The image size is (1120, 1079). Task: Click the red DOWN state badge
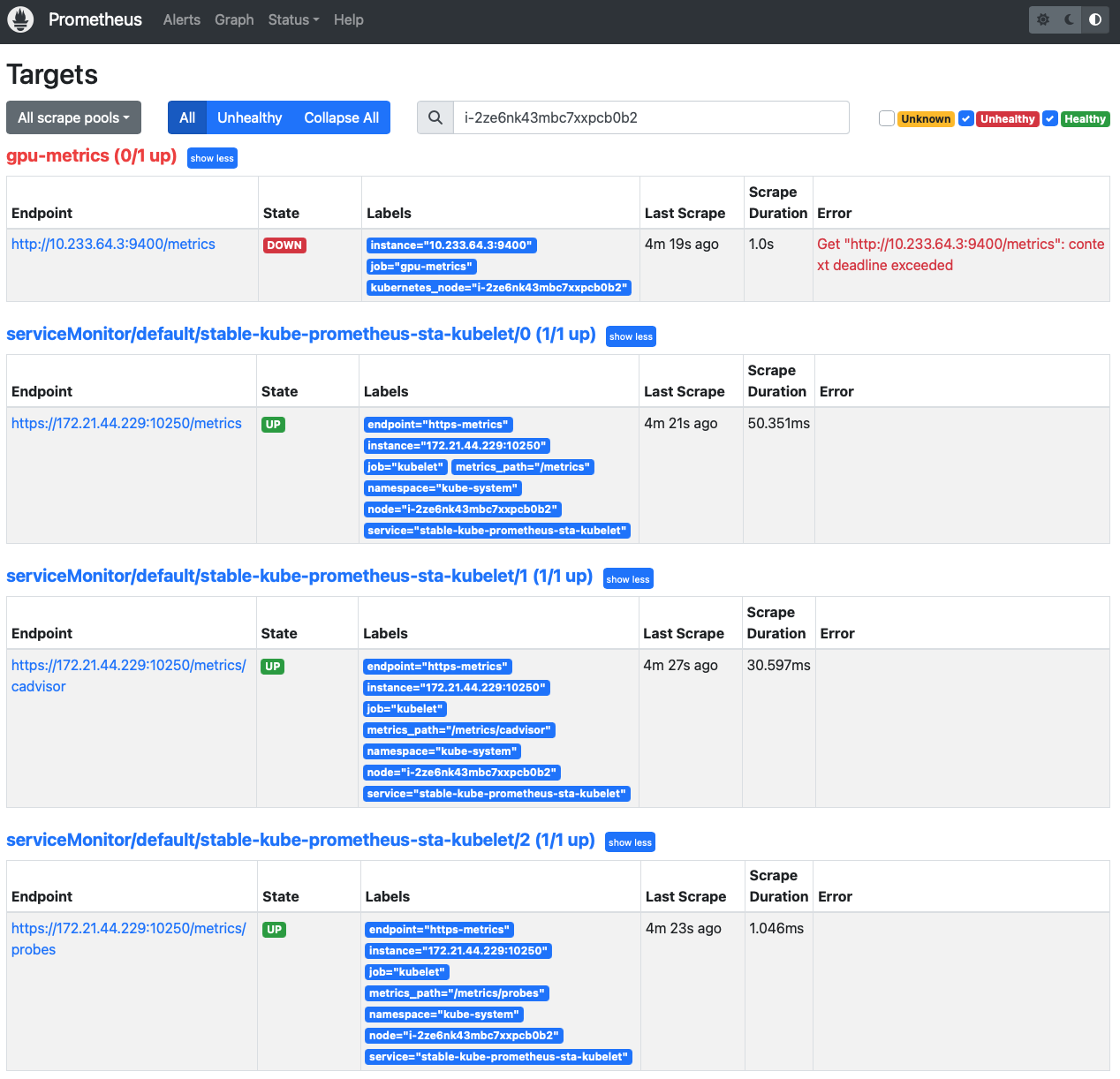(284, 245)
